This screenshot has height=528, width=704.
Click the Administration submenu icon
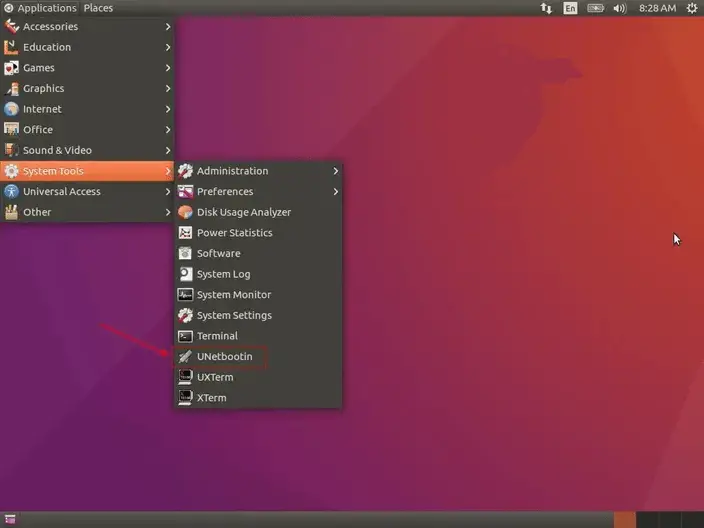tap(185, 171)
